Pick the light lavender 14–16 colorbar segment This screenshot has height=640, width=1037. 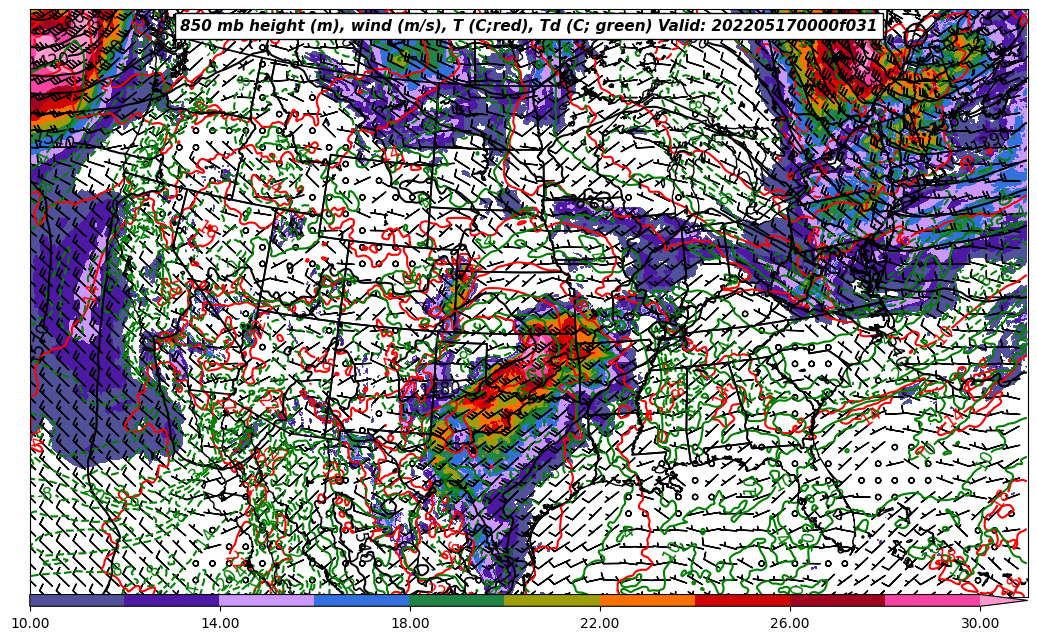(267, 600)
